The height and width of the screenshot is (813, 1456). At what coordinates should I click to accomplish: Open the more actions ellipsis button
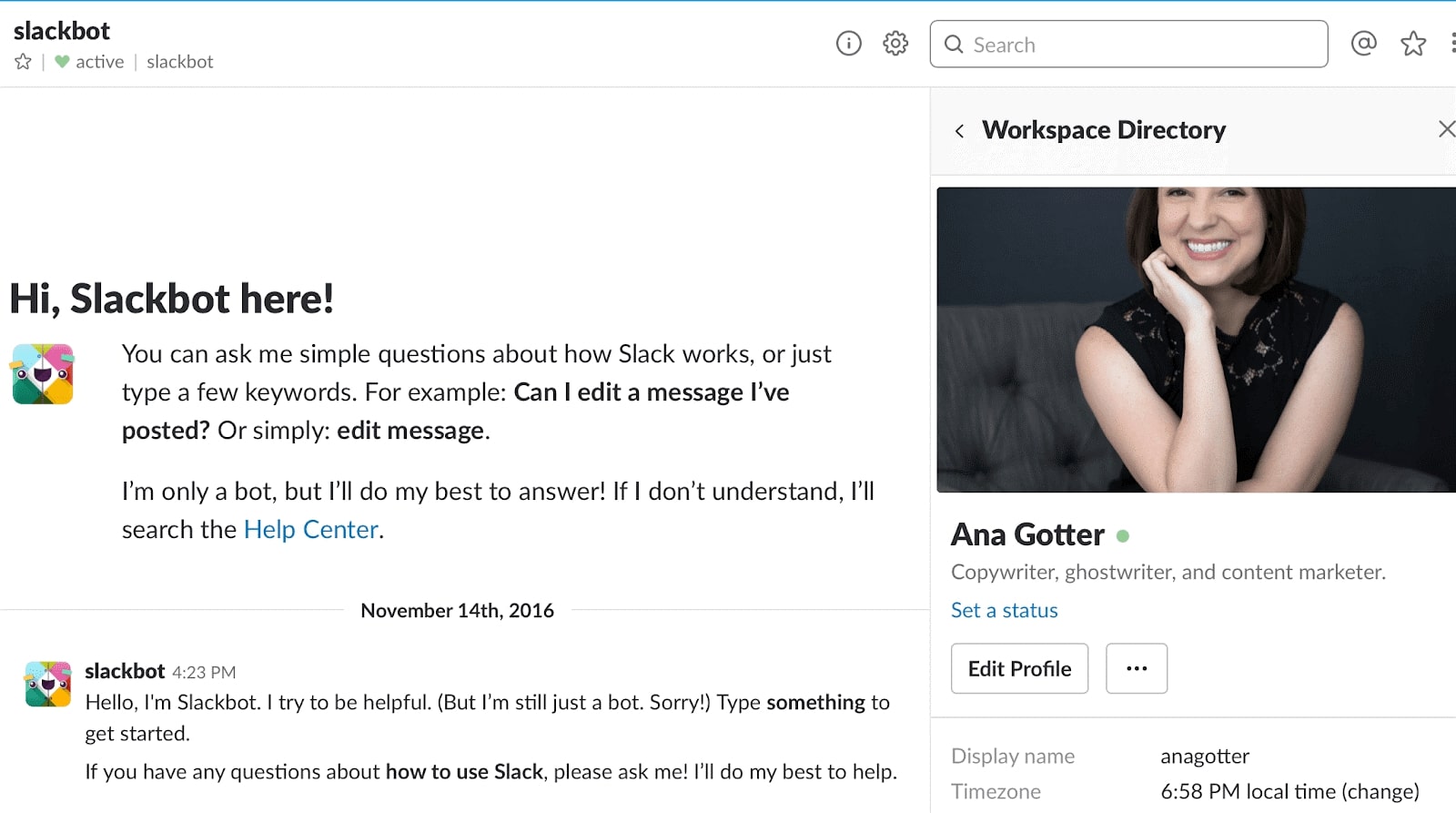click(1137, 668)
